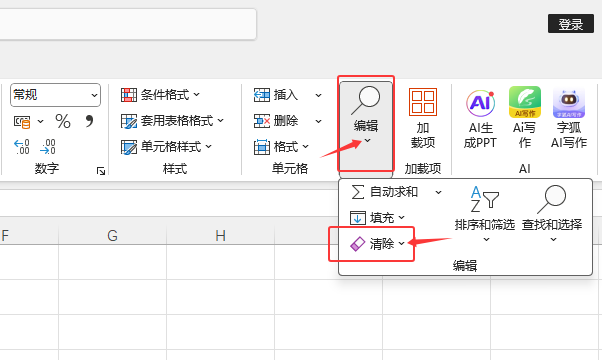Launch the Ai写作 add-in
Screen dimensions: 602x360
524,117
